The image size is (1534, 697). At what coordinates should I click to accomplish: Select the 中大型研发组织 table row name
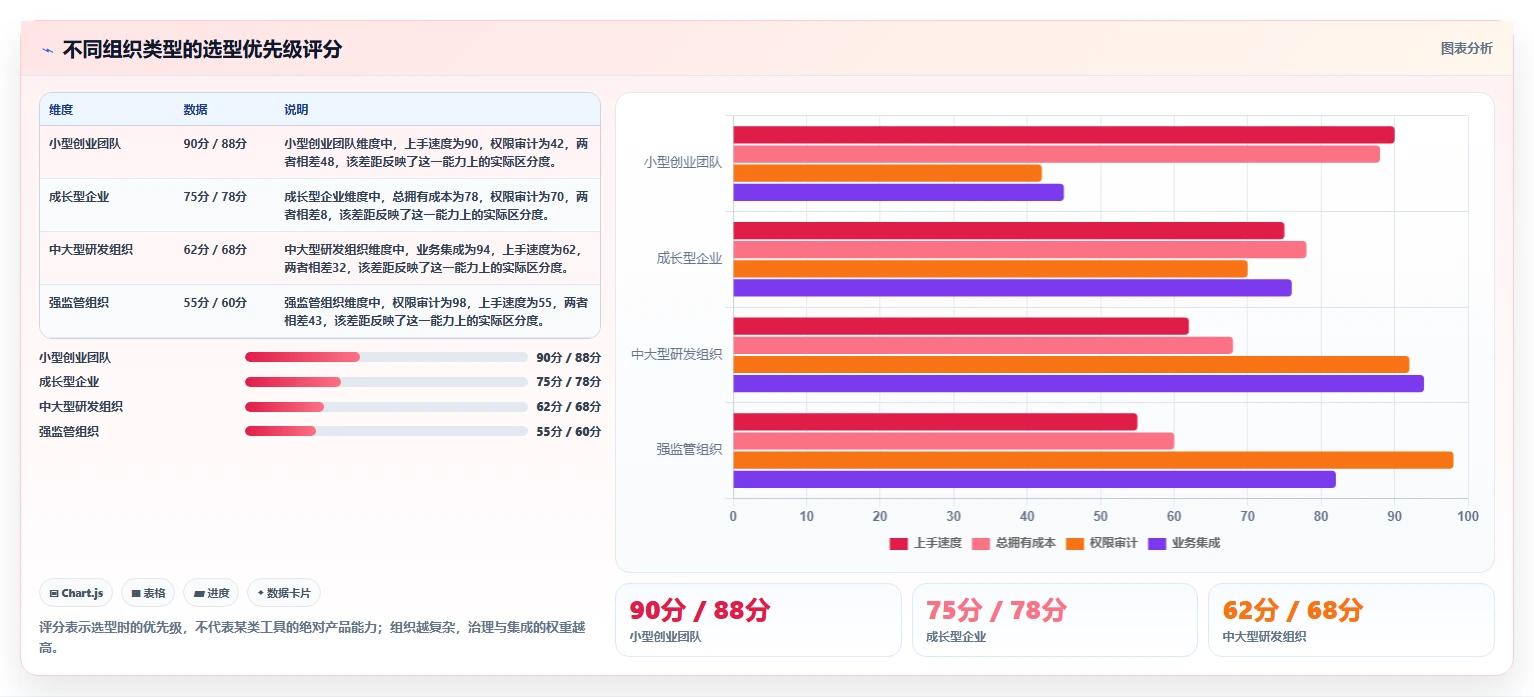(x=91, y=250)
